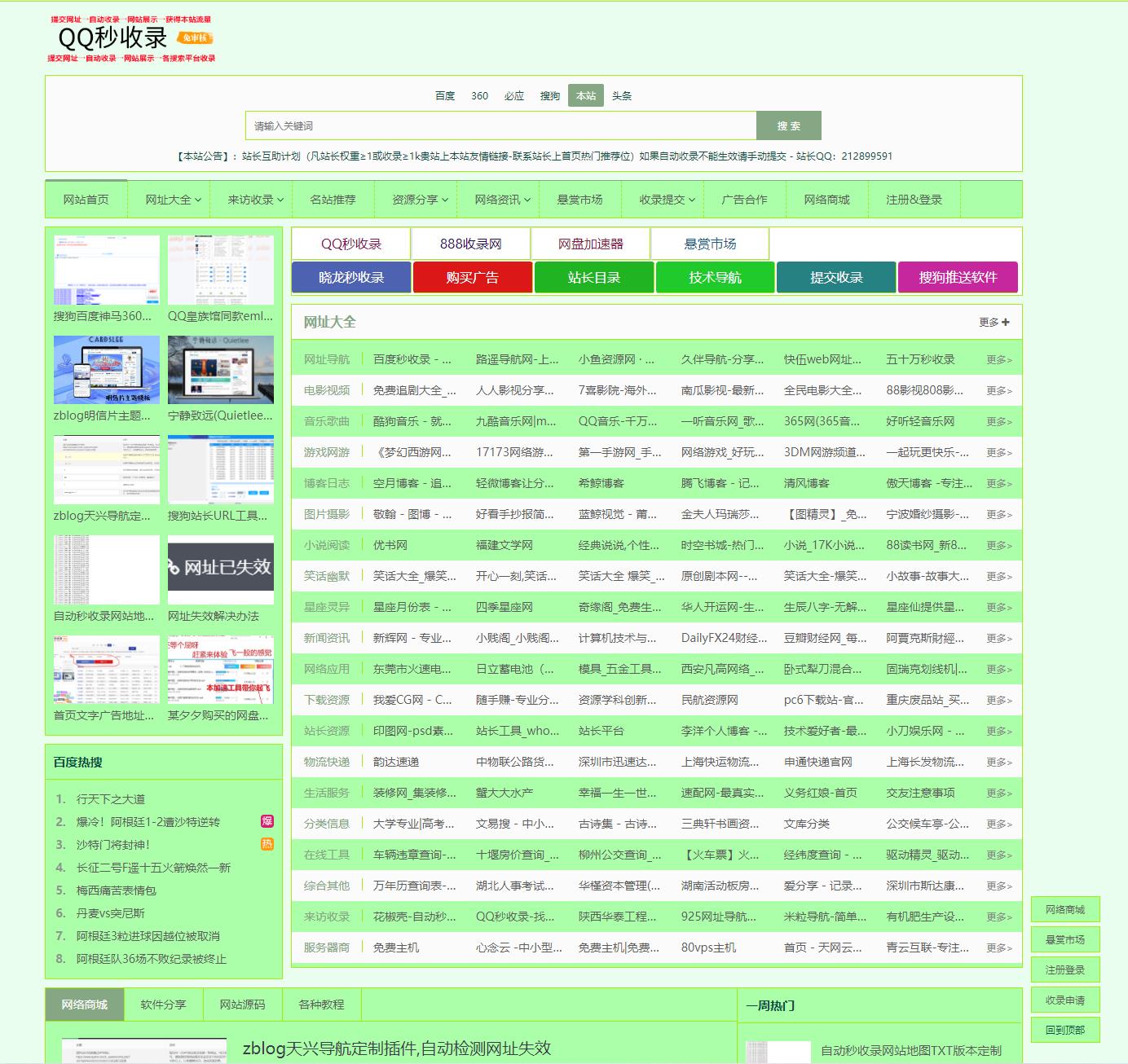Click the QQ秒收录 white link button
This screenshot has height=1064, width=1128.
pyautogui.click(x=351, y=244)
